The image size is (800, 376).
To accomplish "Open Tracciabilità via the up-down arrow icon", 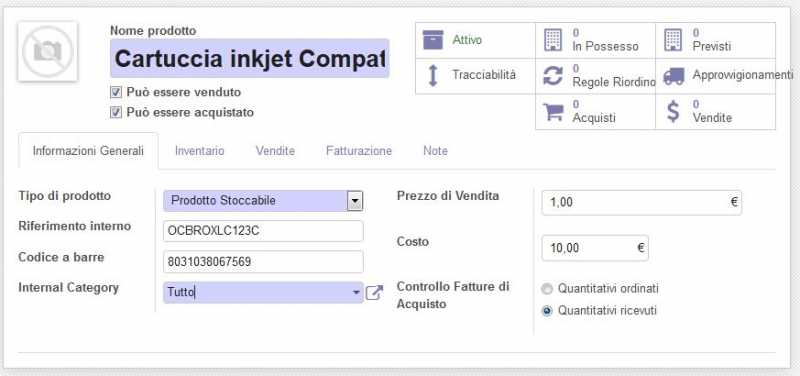I will coord(433,76).
